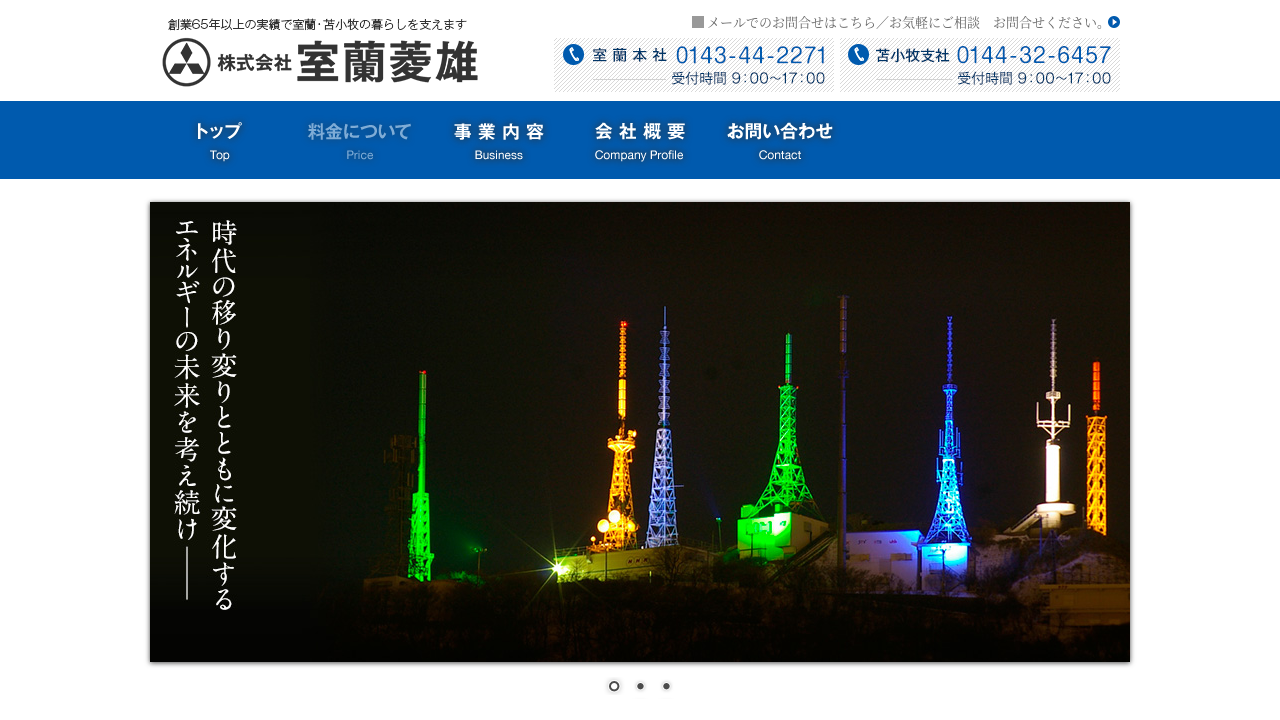Click the vertical slogan text on the slide

tap(205, 410)
